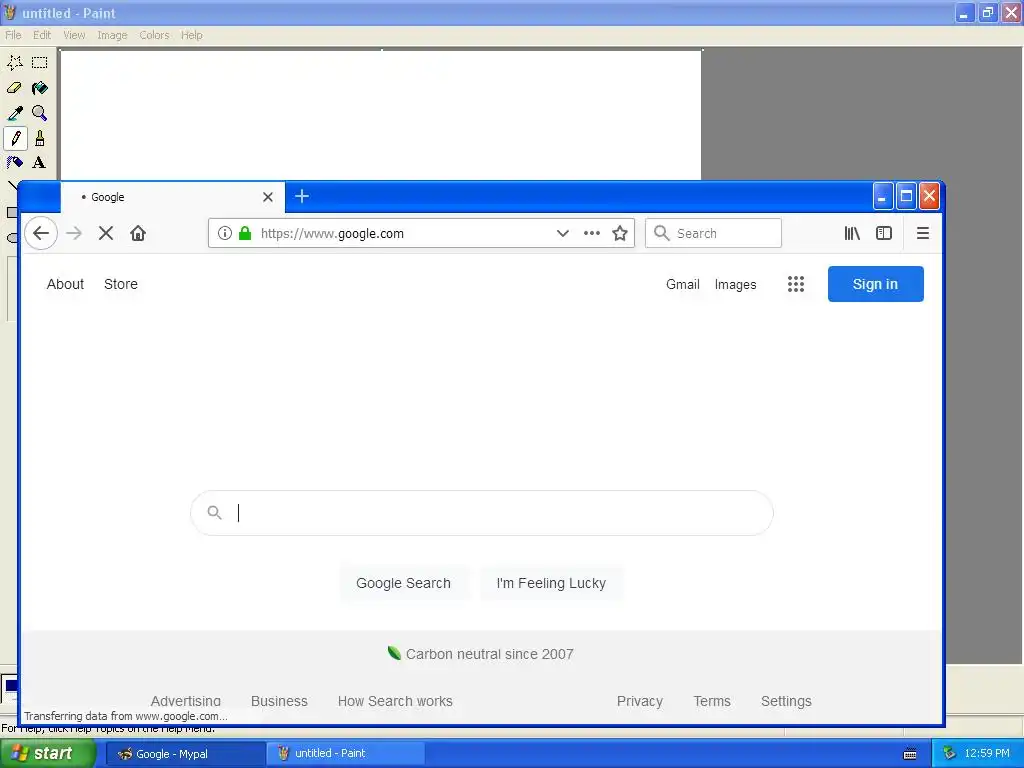1024x768 pixels.
Task: Click the Google Search button
Action: 404,583
